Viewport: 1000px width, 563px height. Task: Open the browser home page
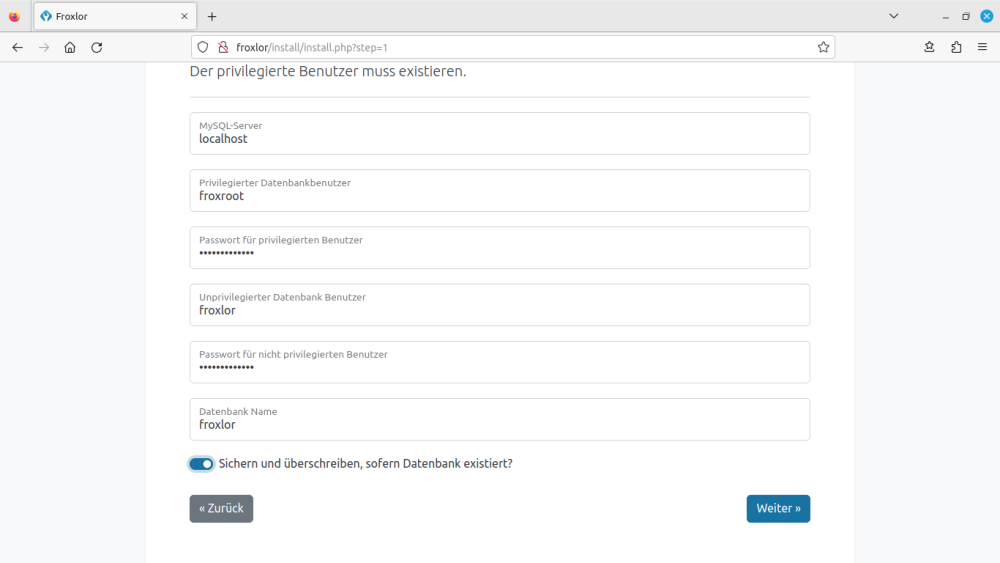coord(70,47)
